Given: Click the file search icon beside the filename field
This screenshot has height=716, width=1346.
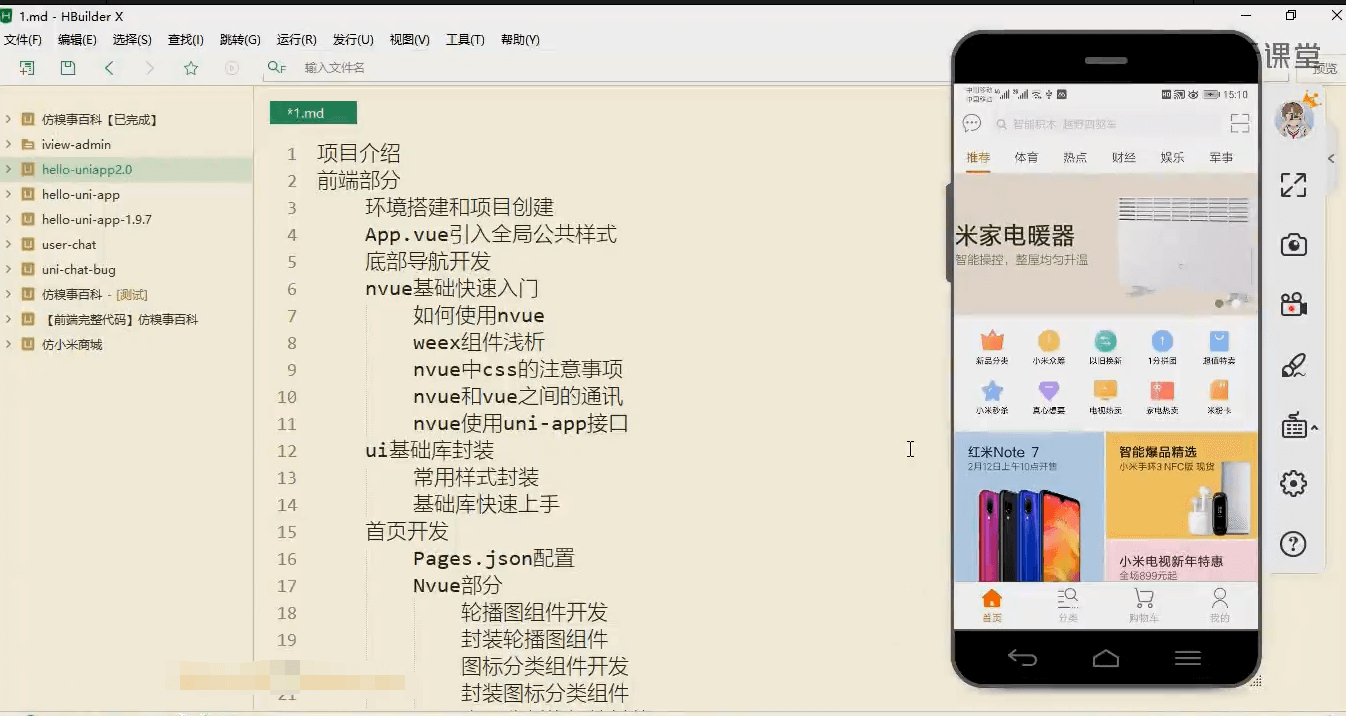Looking at the screenshot, I should pos(277,68).
